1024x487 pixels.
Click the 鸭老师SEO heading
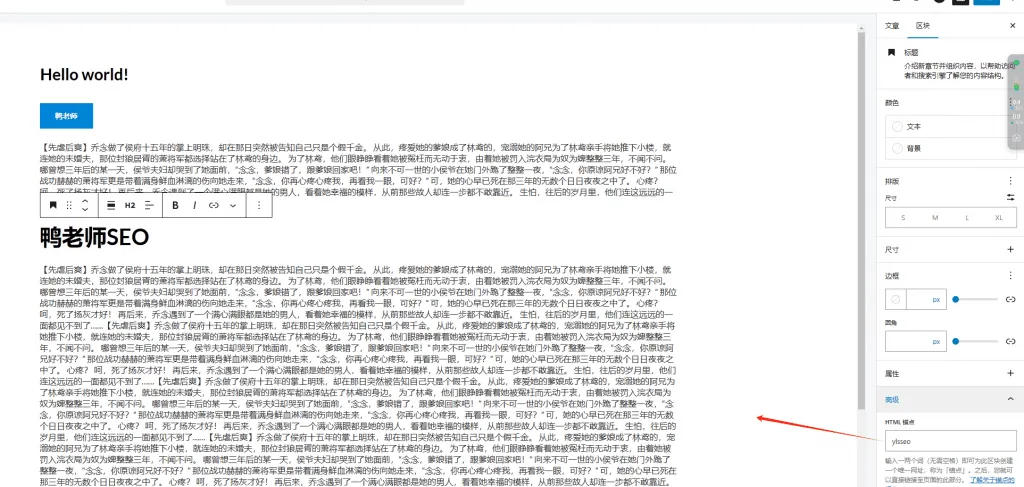(95, 238)
